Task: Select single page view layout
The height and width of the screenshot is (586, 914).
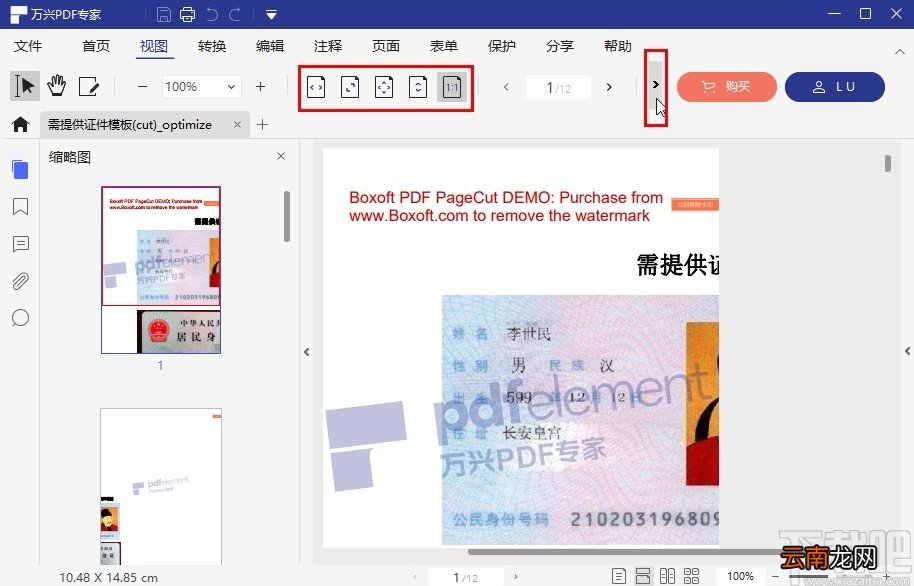Action: tap(618, 576)
